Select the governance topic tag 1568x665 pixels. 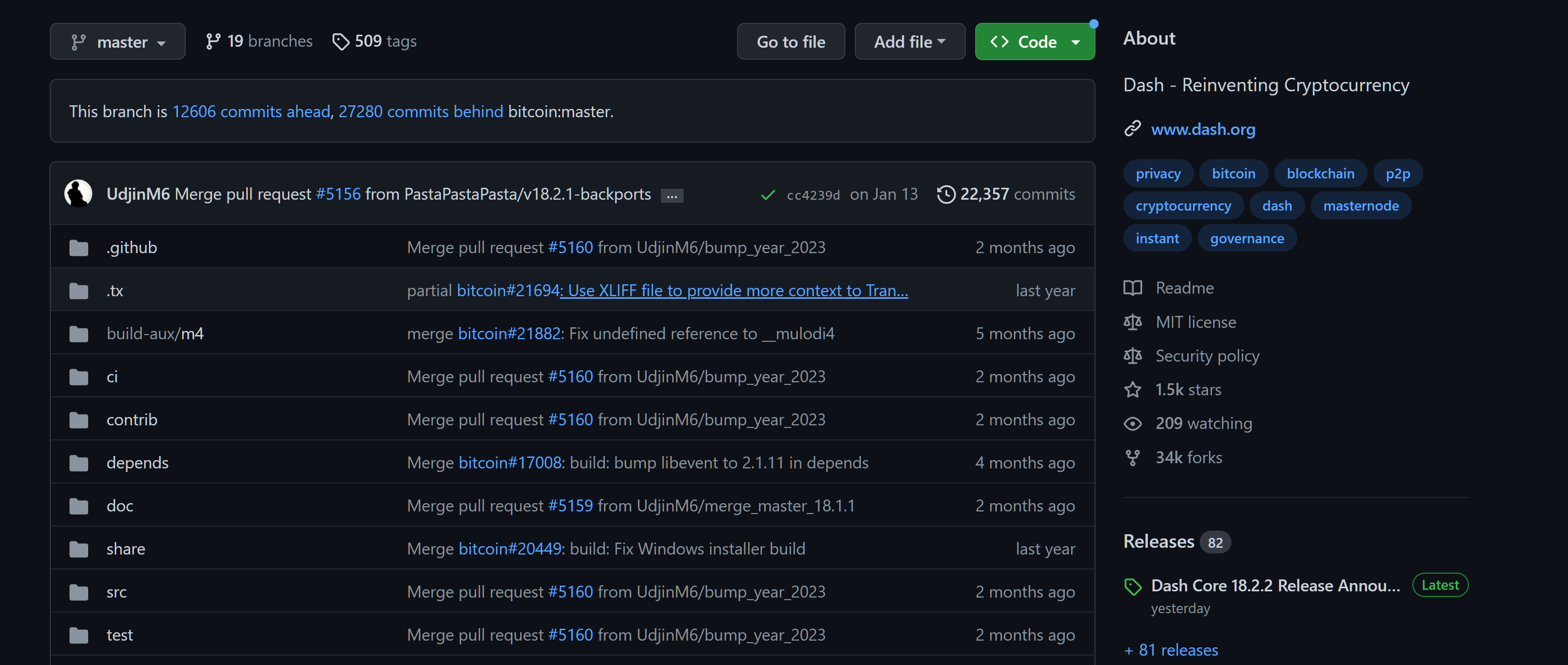[1246, 238]
